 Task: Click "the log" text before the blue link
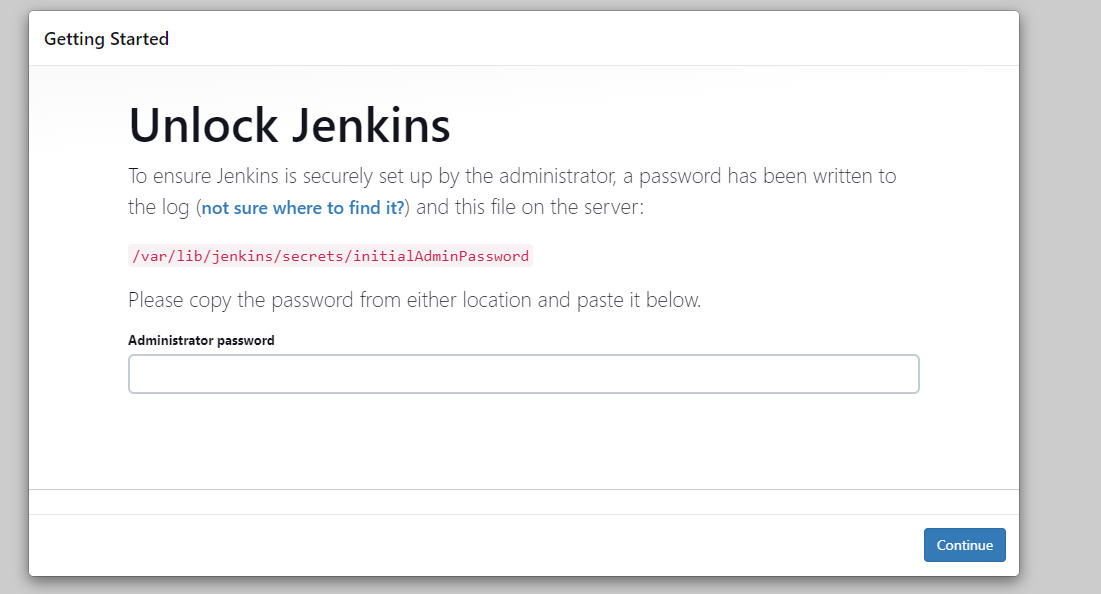(x=159, y=208)
